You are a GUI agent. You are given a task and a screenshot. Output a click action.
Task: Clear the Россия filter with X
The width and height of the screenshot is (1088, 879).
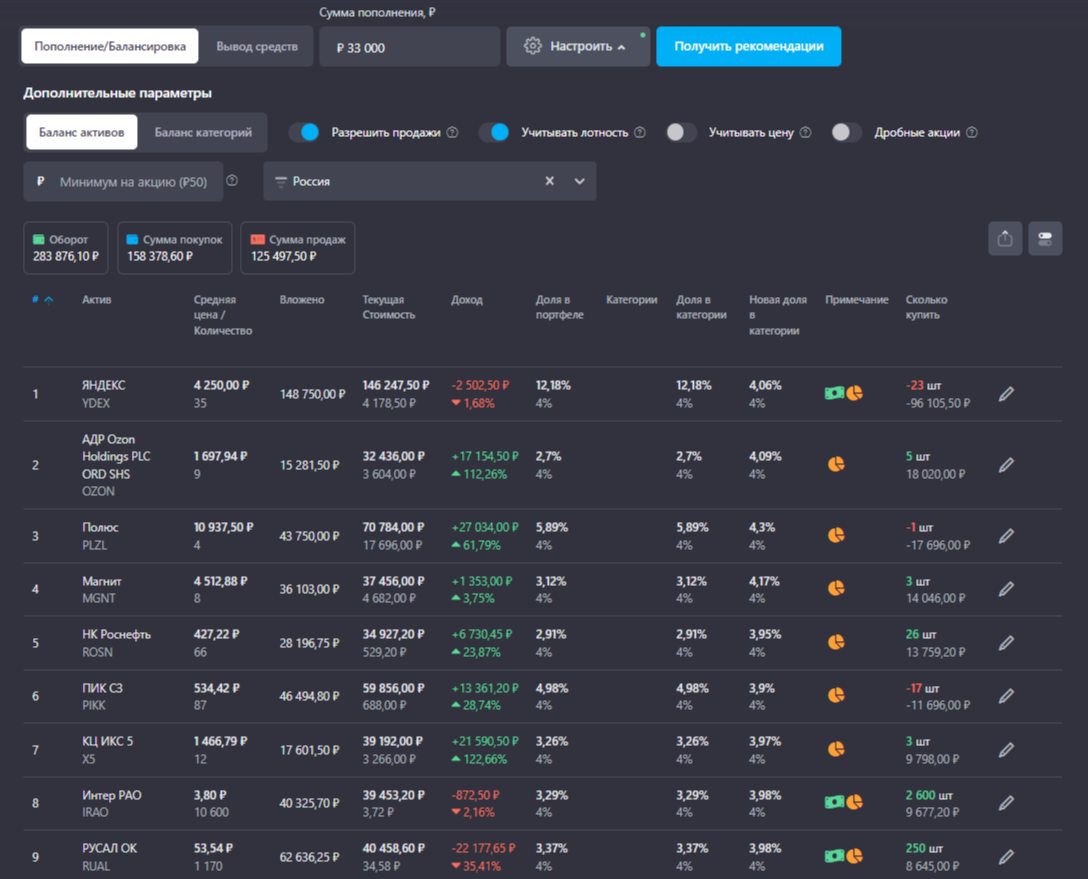point(550,181)
